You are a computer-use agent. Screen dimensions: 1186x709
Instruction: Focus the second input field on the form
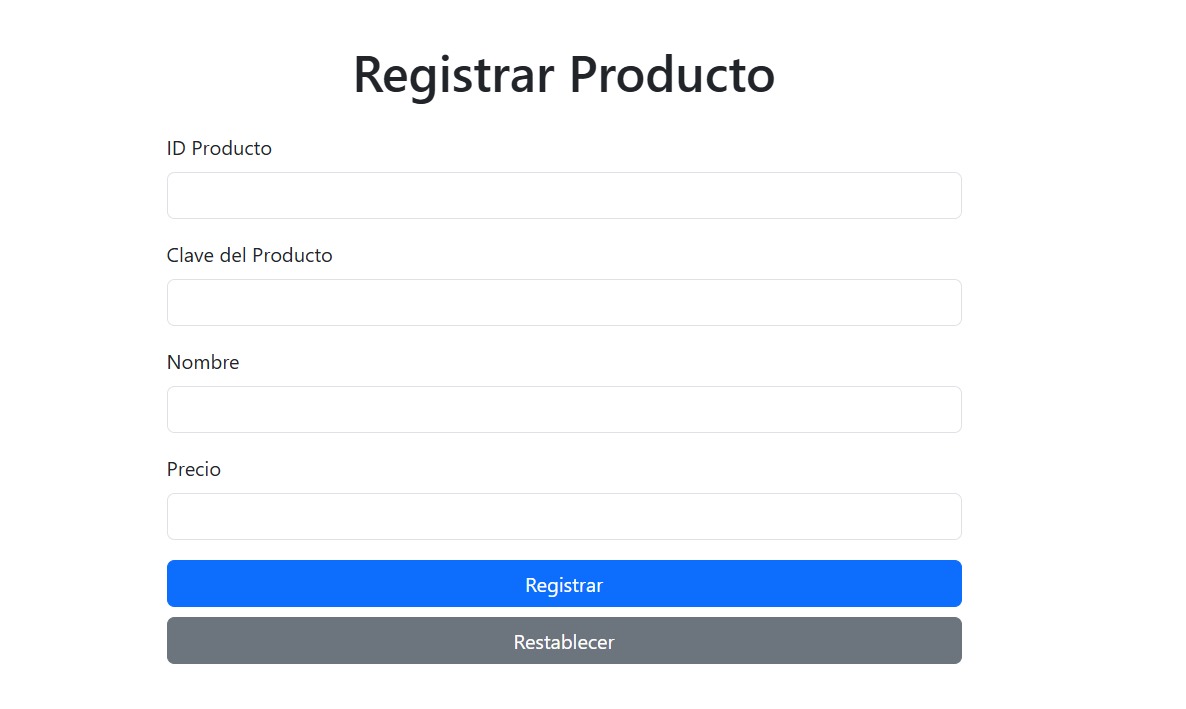click(563, 302)
